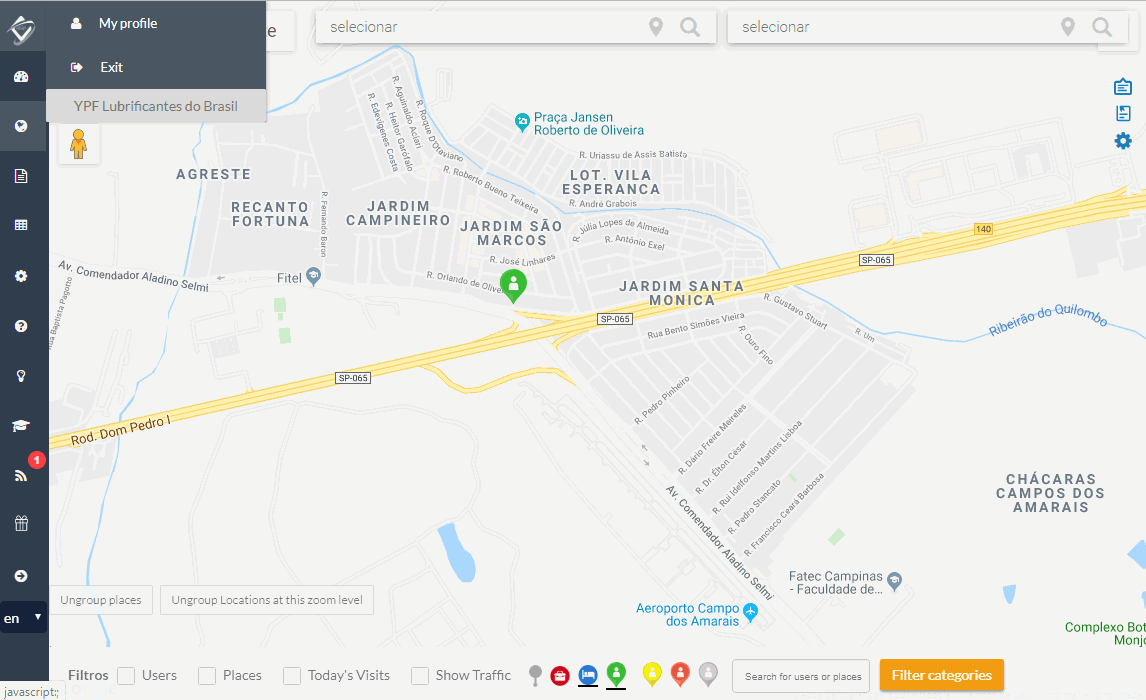This screenshot has height=700, width=1146.
Task: Click Ungroup Locations at this zoom level
Action: 267,600
